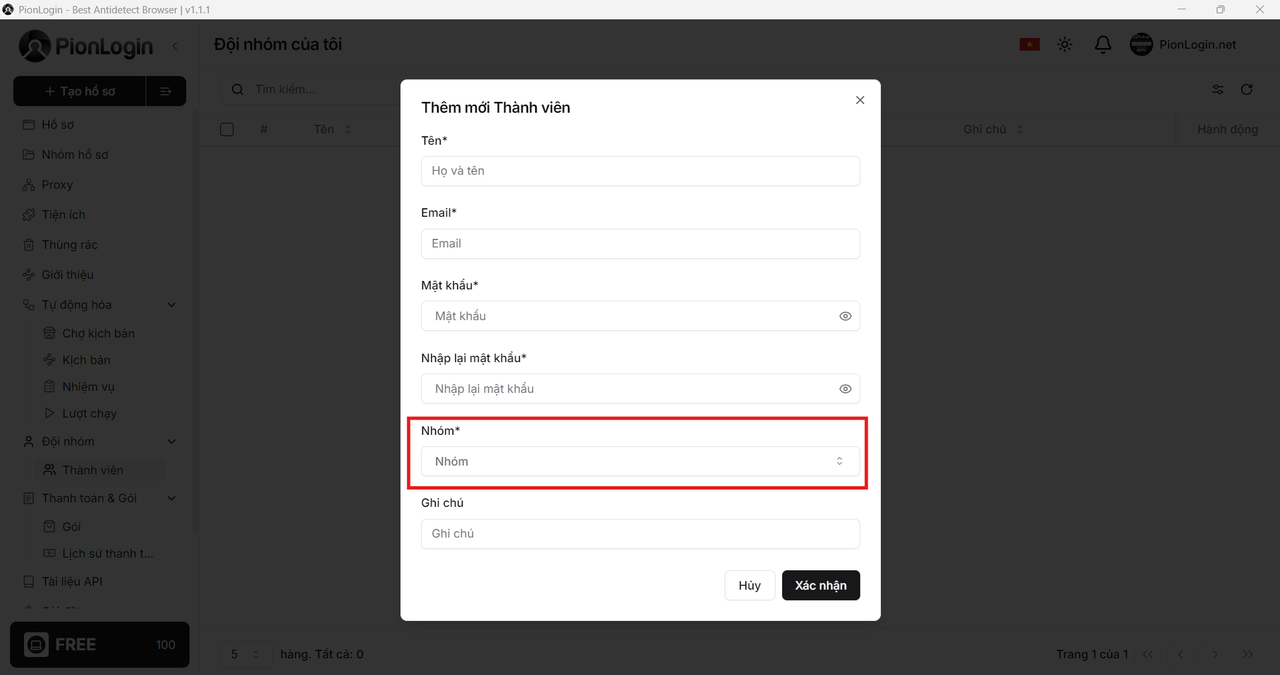Open the rows-per-page selector showing 5
This screenshot has width=1280, height=675.
(x=245, y=654)
